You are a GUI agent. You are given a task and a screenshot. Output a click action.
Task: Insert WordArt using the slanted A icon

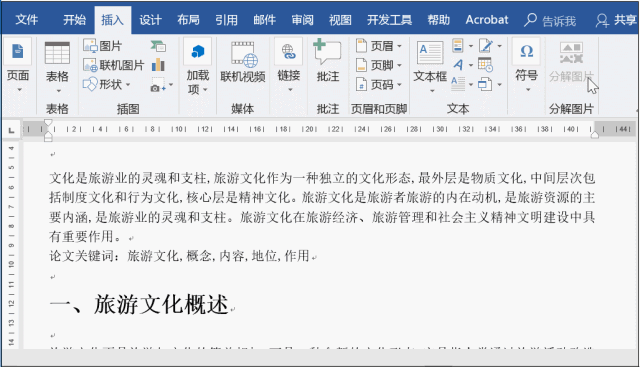[x=458, y=65]
